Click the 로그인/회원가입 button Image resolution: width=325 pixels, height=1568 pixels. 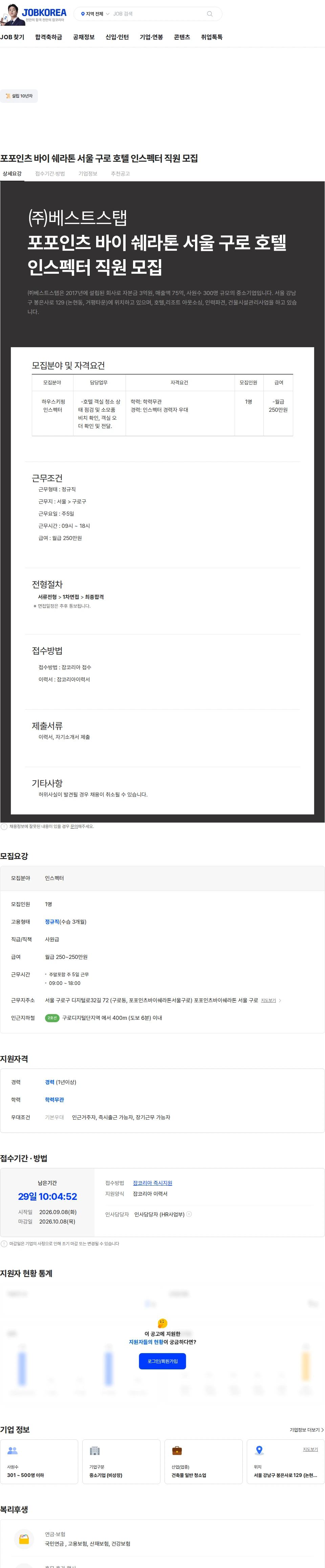point(162,1361)
